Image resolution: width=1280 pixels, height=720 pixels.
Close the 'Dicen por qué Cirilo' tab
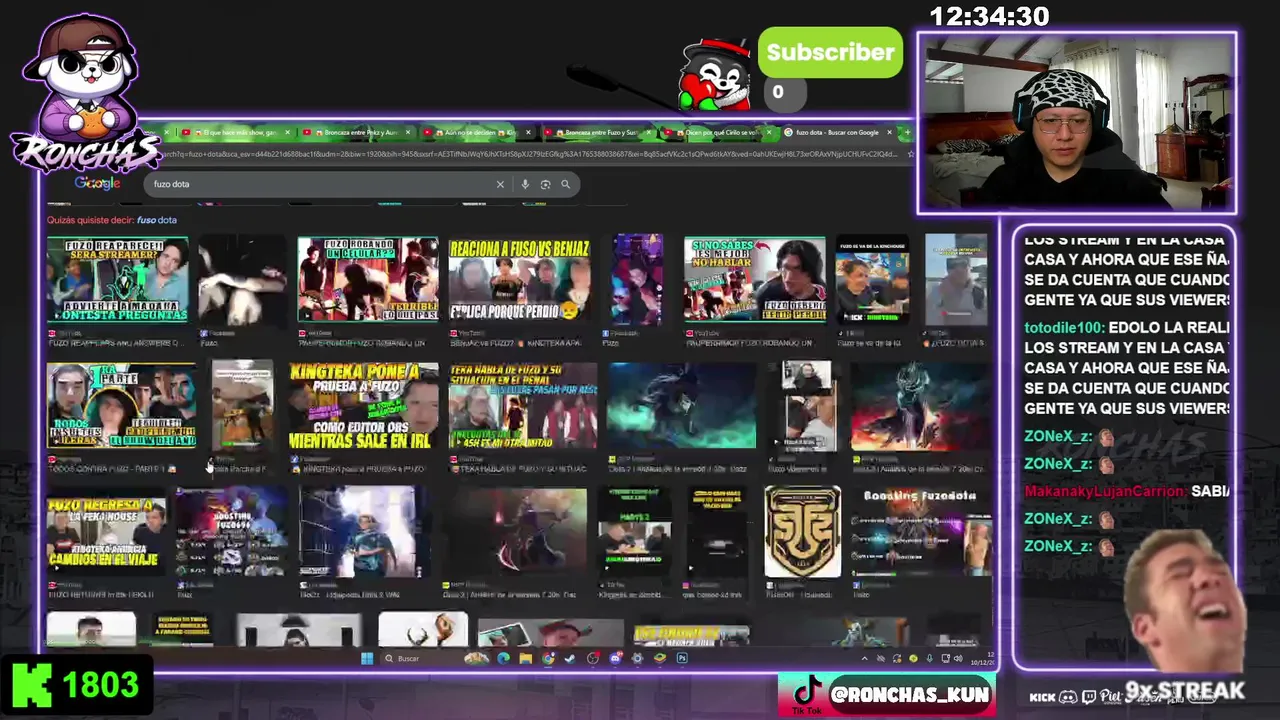pyautogui.click(x=770, y=132)
